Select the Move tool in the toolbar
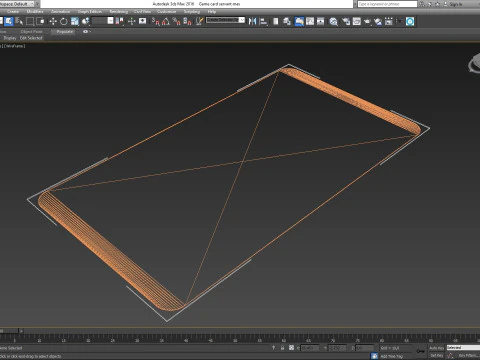The width and height of the screenshot is (480, 360). (53, 22)
